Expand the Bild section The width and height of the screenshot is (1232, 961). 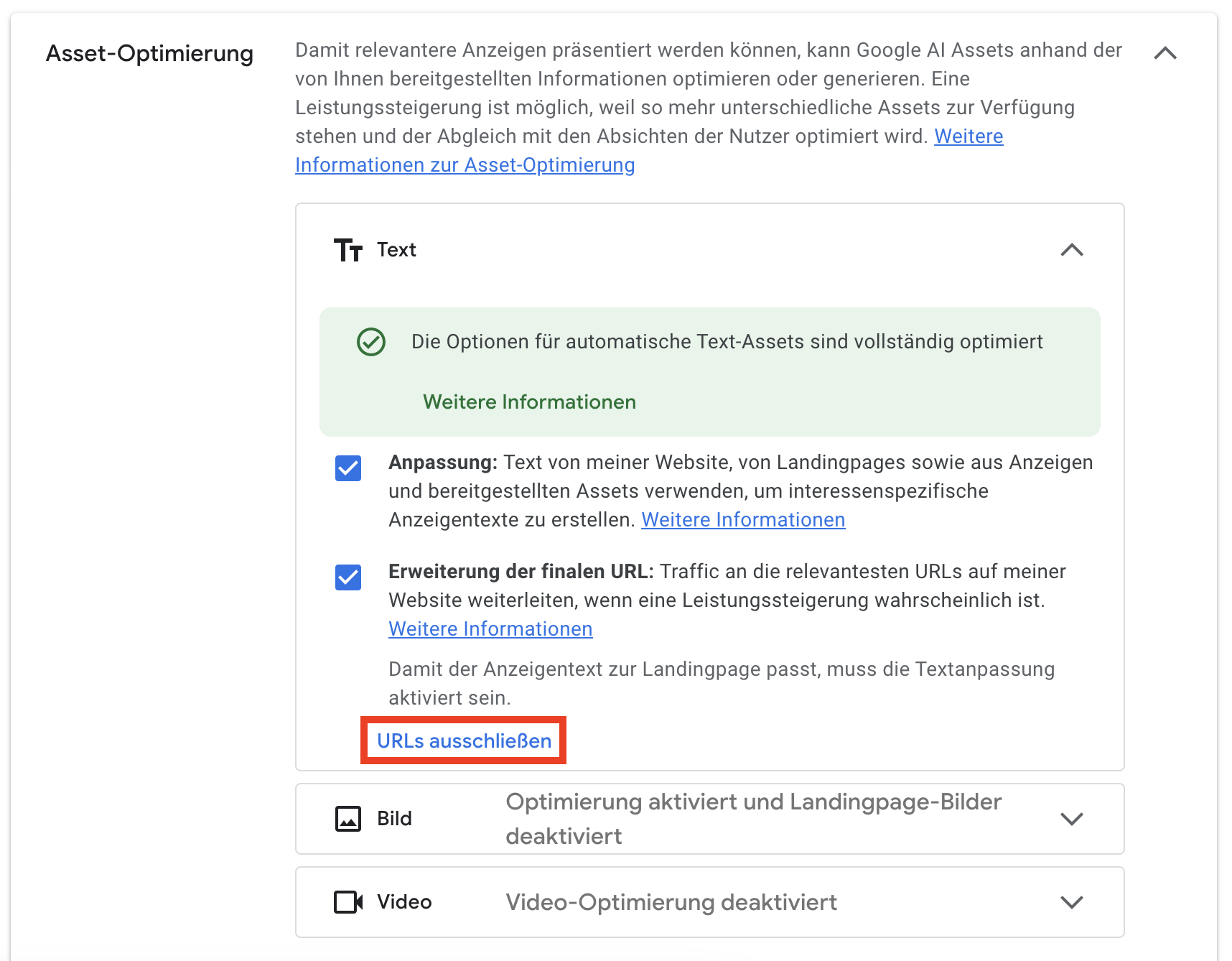tap(1072, 819)
